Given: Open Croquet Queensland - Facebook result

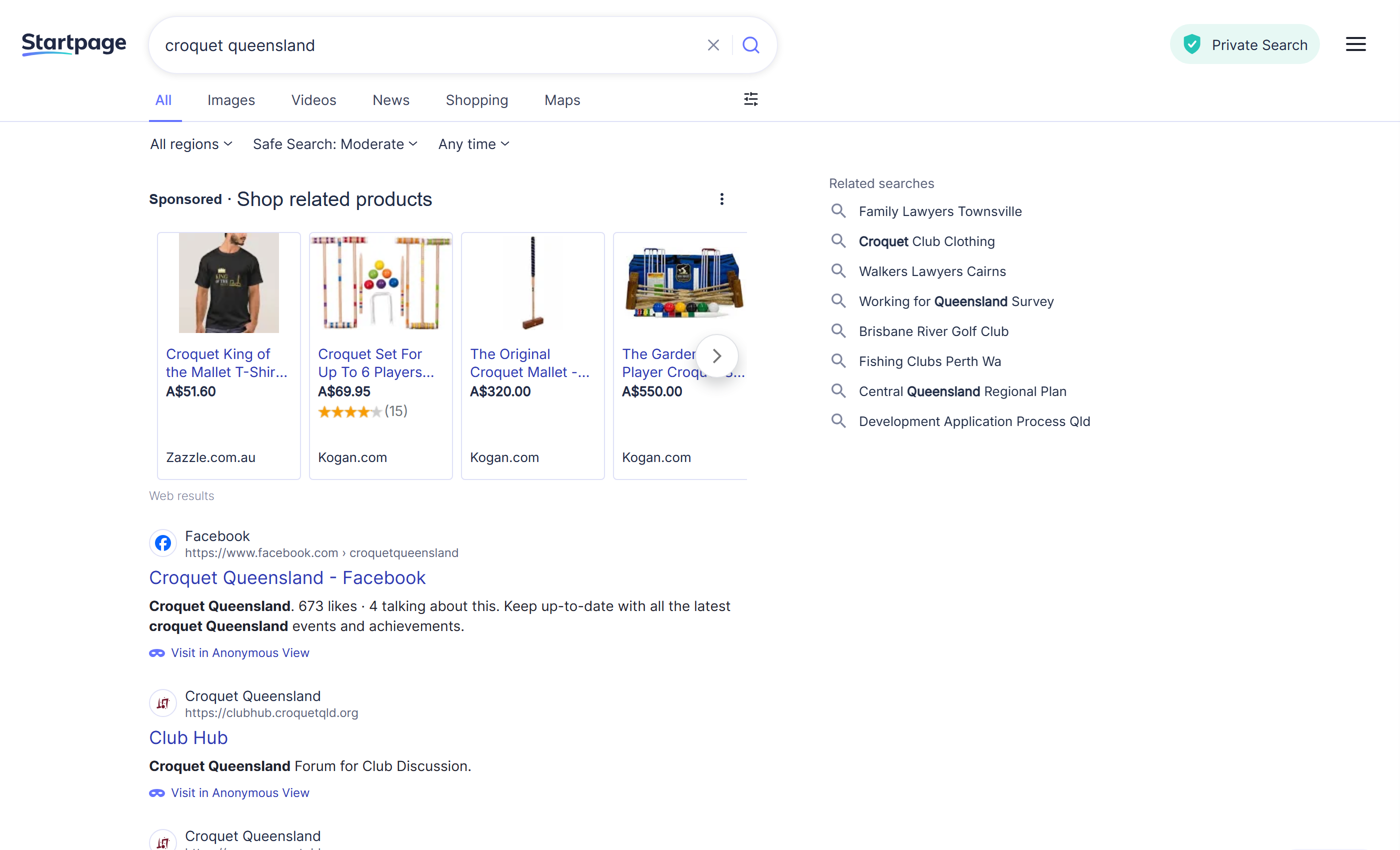Looking at the screenshot, I should pos(287,578).
